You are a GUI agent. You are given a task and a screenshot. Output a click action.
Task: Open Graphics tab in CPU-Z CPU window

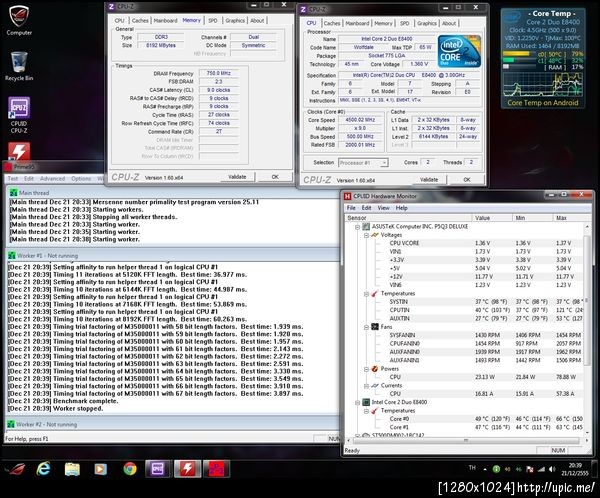click(x=427, y=23)
